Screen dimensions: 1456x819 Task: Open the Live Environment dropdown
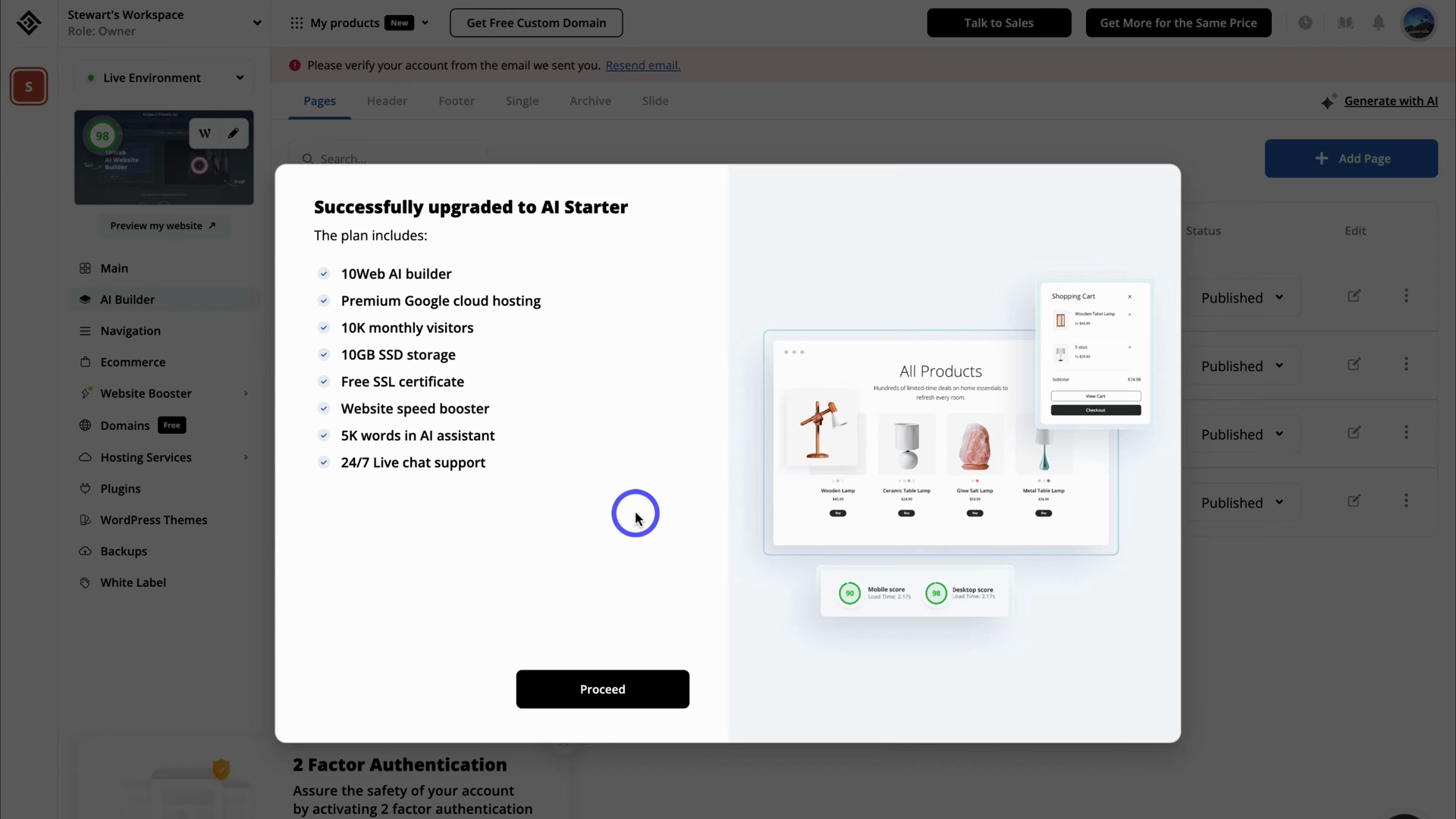pos(165,77)
